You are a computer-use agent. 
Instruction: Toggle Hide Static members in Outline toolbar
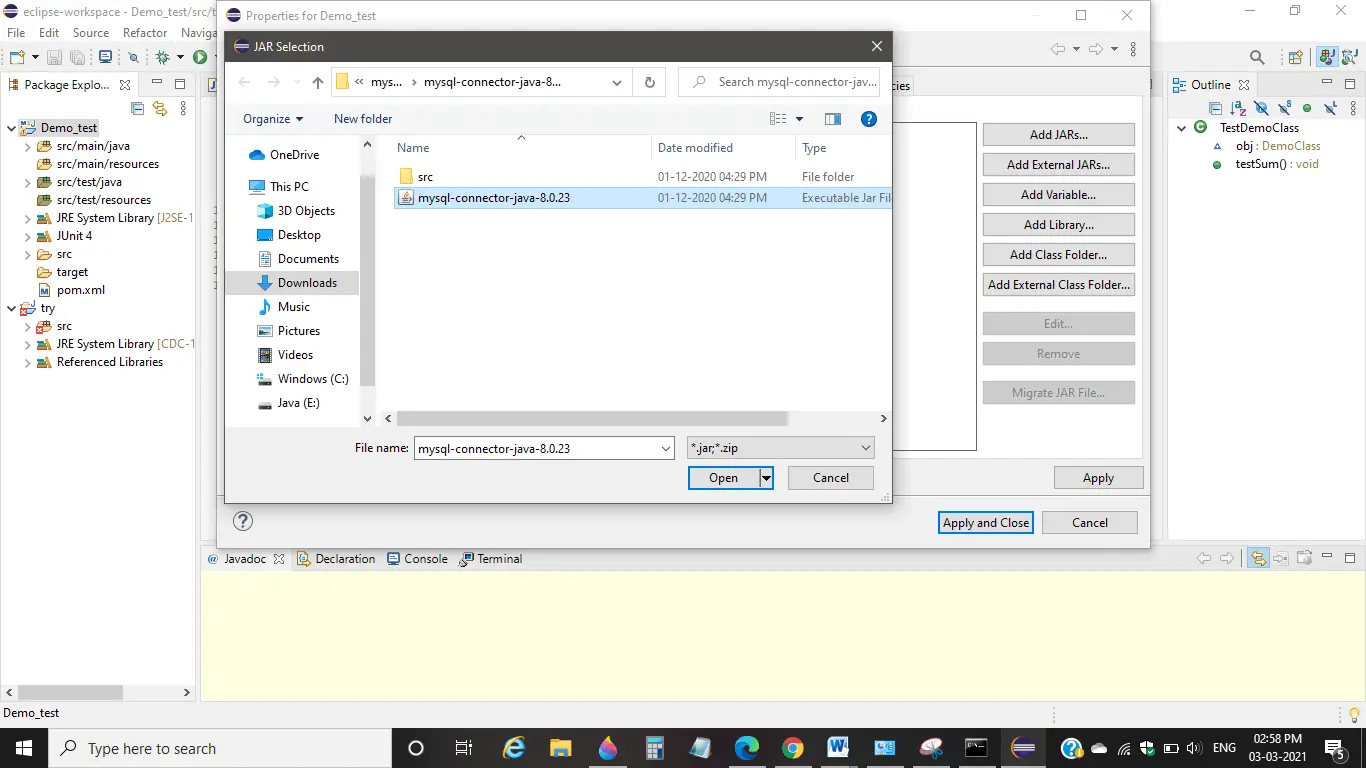click(x=1284, y=108)
